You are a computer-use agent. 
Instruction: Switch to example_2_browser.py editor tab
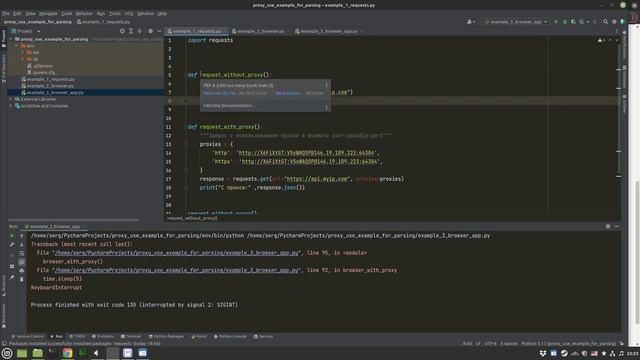[x=260, y=31]
